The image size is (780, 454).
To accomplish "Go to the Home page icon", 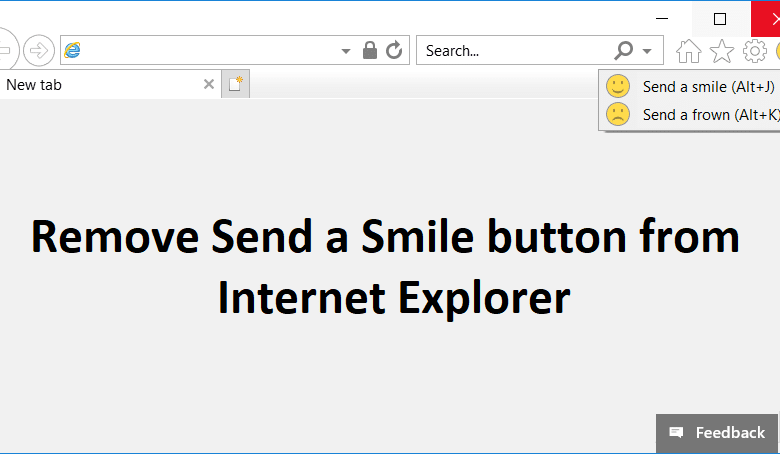I will point(688,51).
